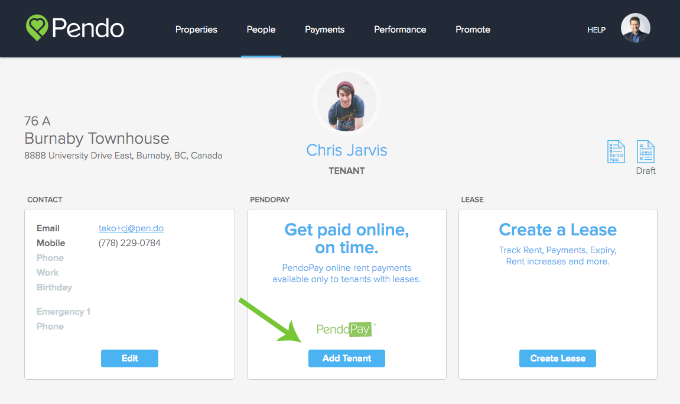Click the Pendo heart logo

37,28
